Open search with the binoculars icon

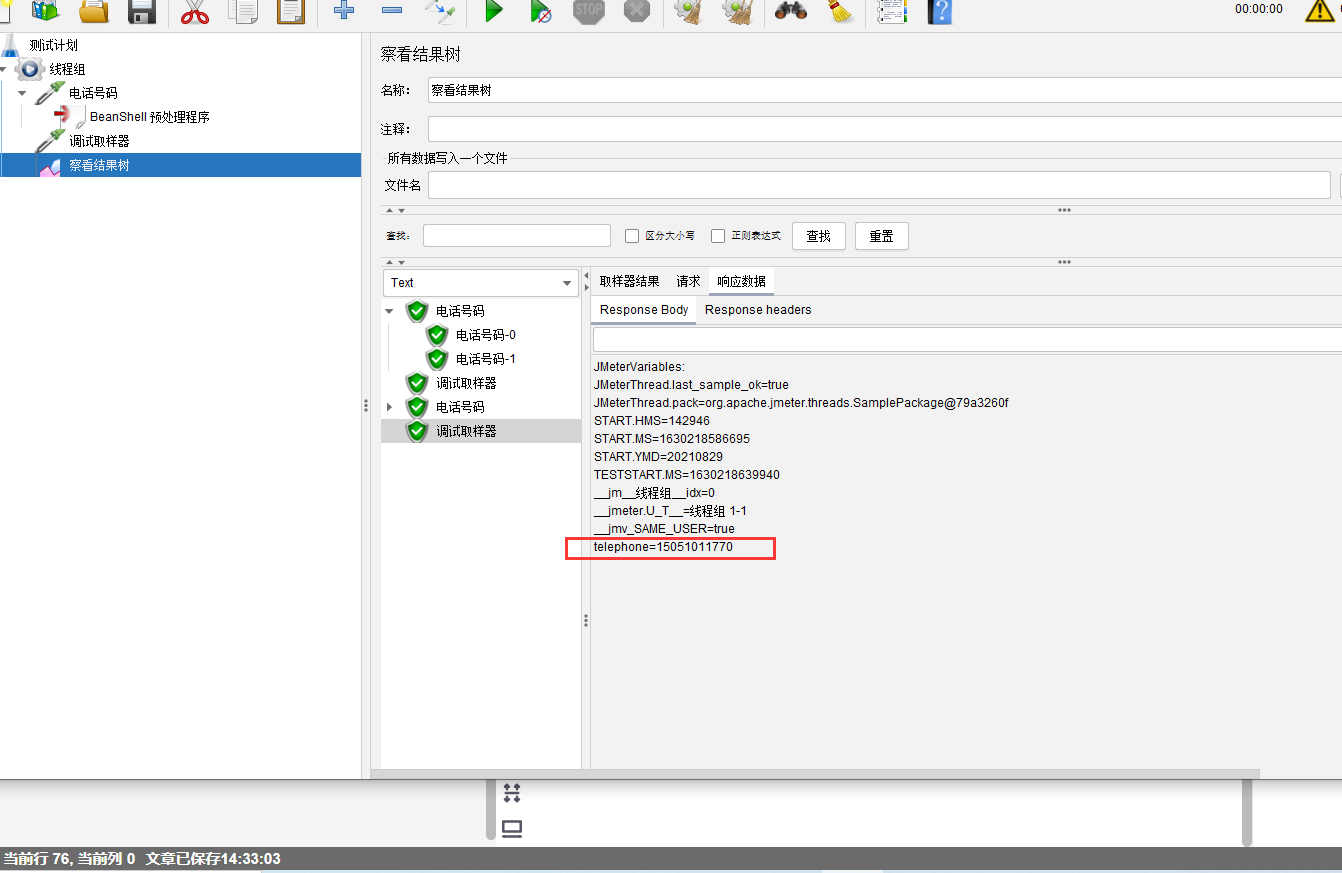(791, 11)
